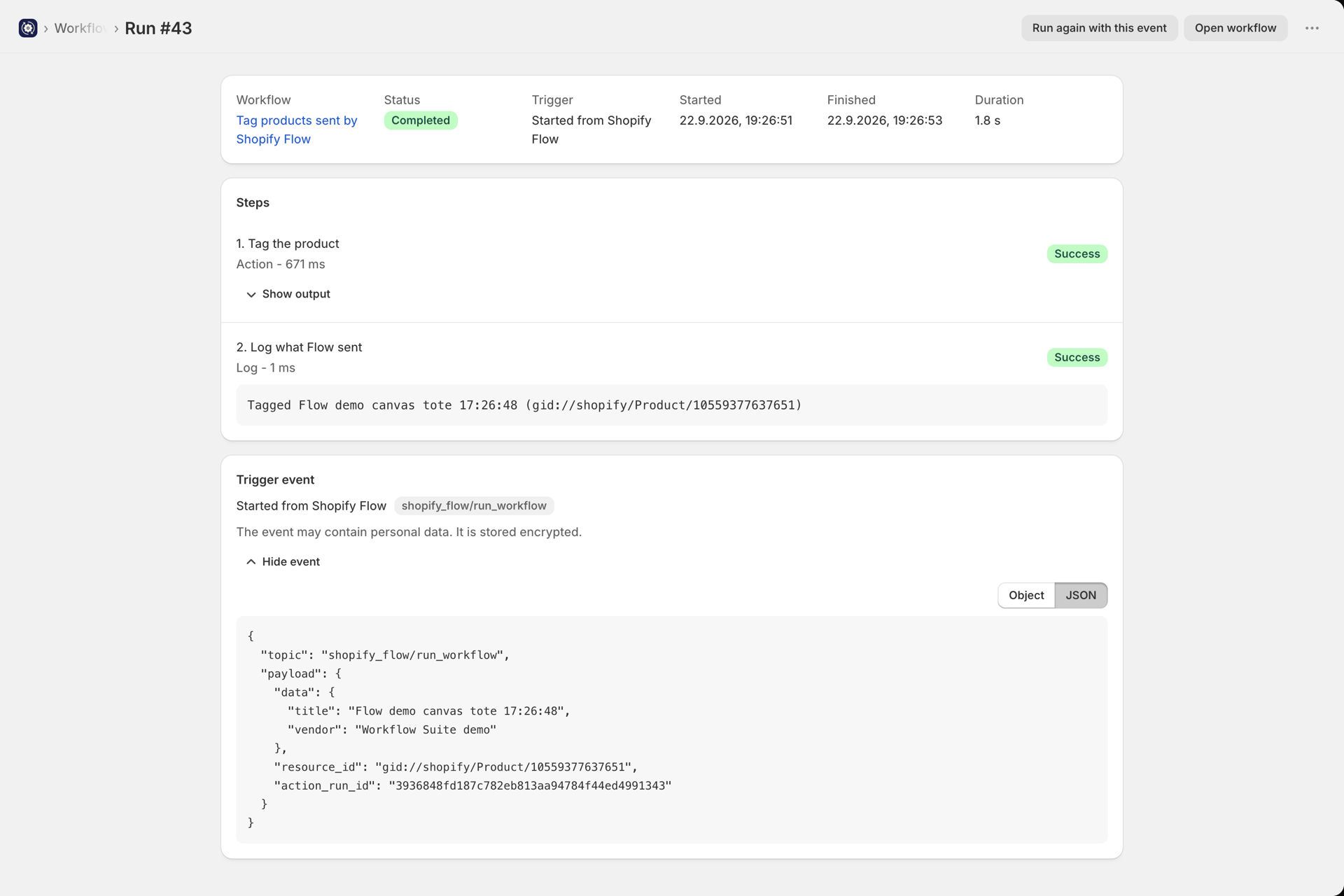Image resolution: width=1344 pixels, height=896 pixels.
Task: Click the Completed status badge
Action: tap(421, 120)
